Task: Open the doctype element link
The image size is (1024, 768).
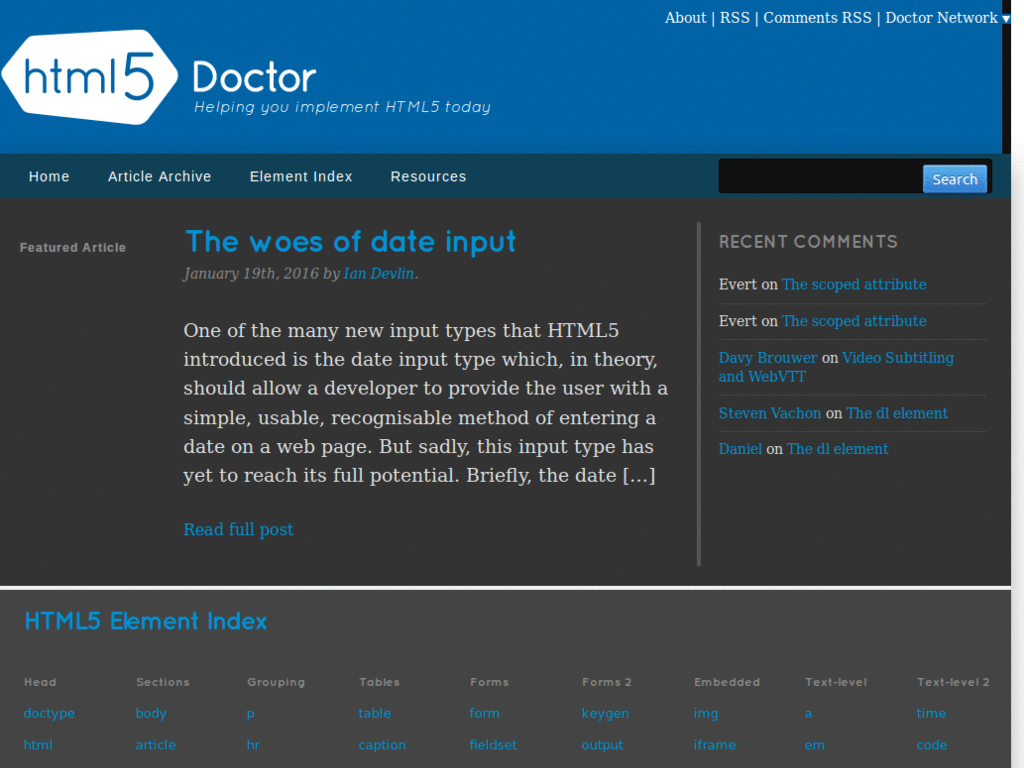Action: coord(49,713)
